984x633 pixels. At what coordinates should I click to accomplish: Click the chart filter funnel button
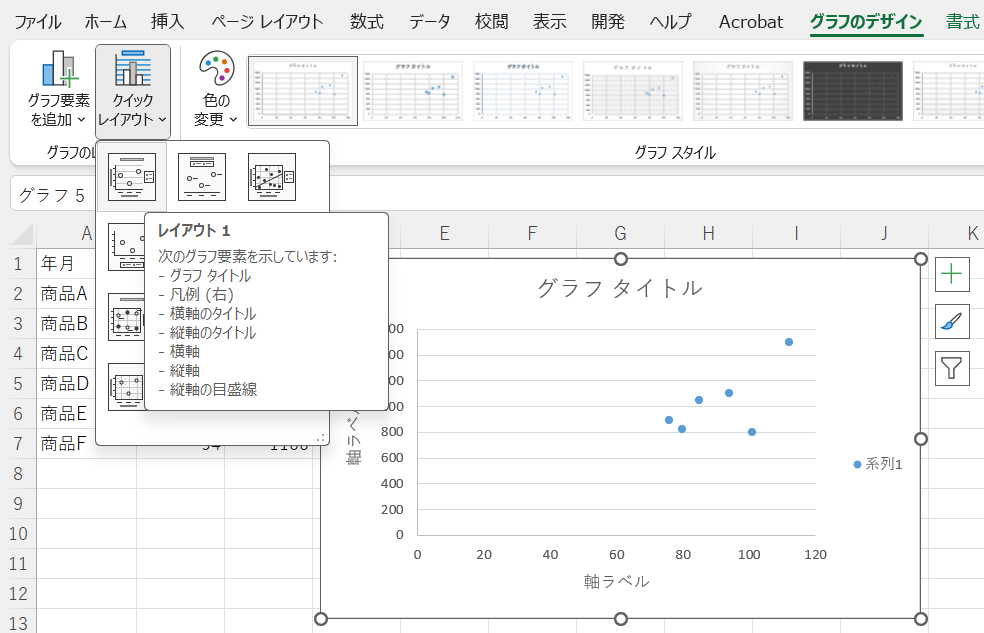tap(952, 368)
